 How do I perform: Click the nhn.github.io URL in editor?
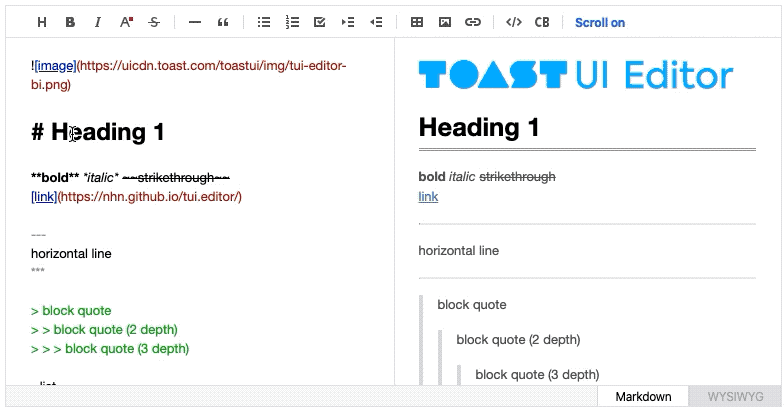(x=150, y=196)
